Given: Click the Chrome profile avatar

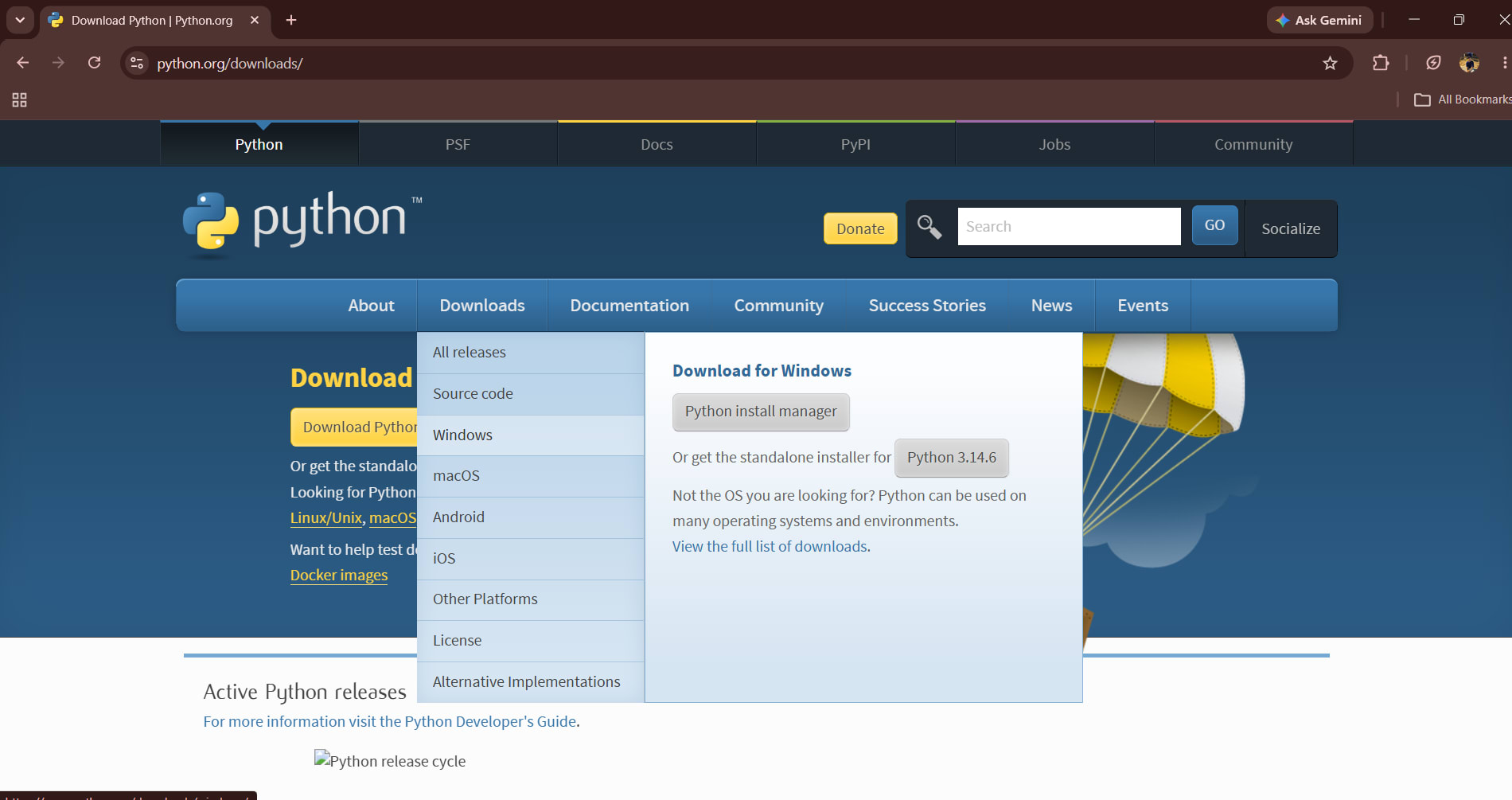Looking at the screenshot, I should (x=1469, y=63).
